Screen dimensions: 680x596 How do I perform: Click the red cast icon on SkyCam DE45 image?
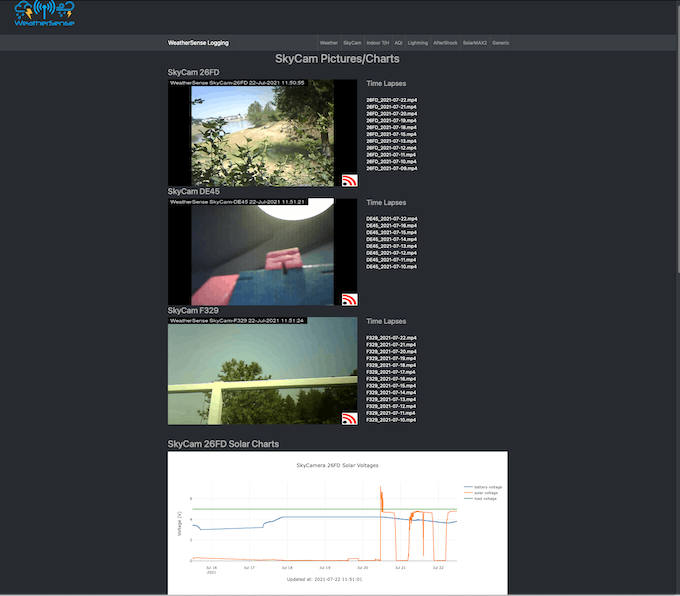point(350,299)
